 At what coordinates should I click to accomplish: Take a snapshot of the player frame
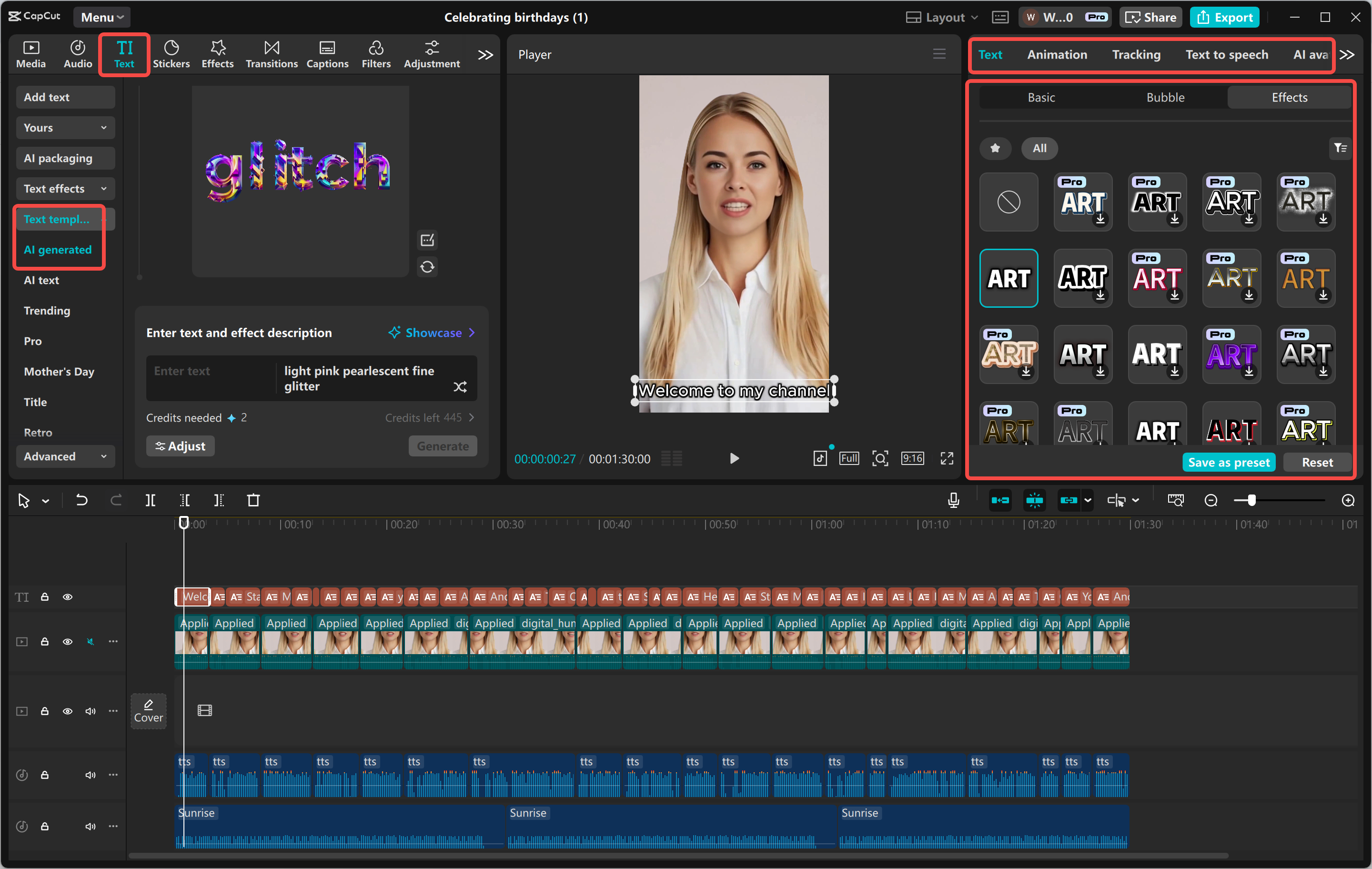880,458
